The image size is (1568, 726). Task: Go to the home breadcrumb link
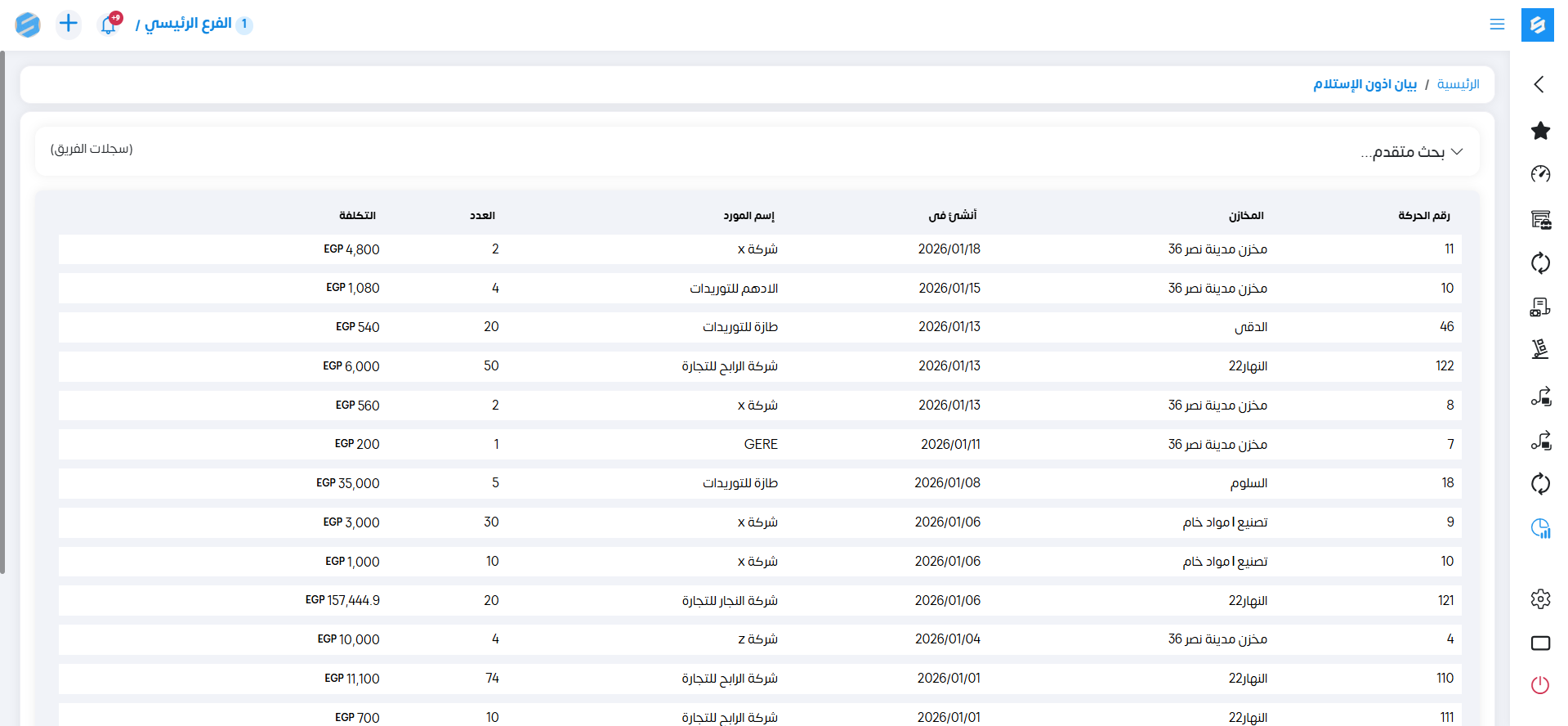pyautogui.click(x=1458, y=84)
